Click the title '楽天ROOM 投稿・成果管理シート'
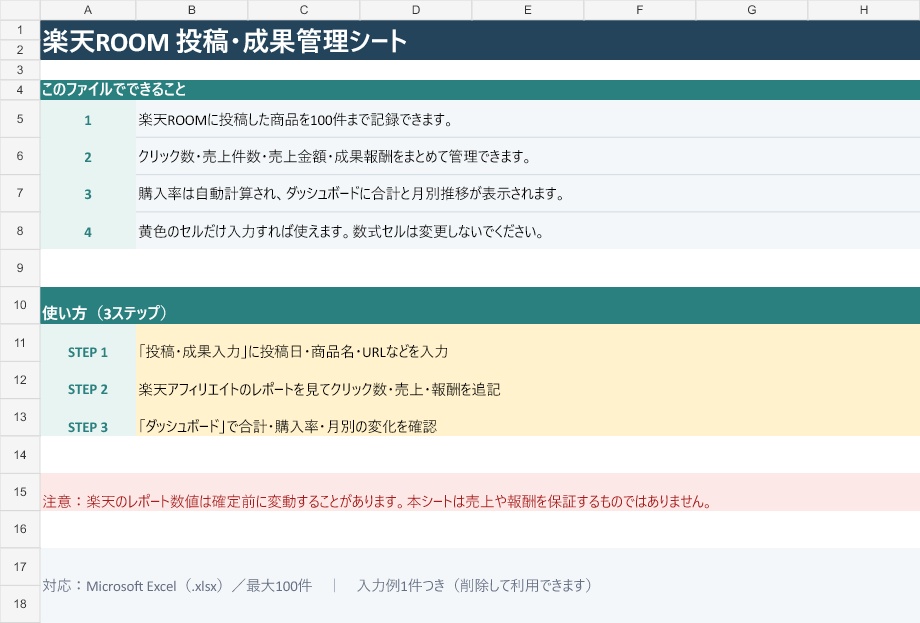This screenshot has width=920, height=623. click(x=224, y=41)
